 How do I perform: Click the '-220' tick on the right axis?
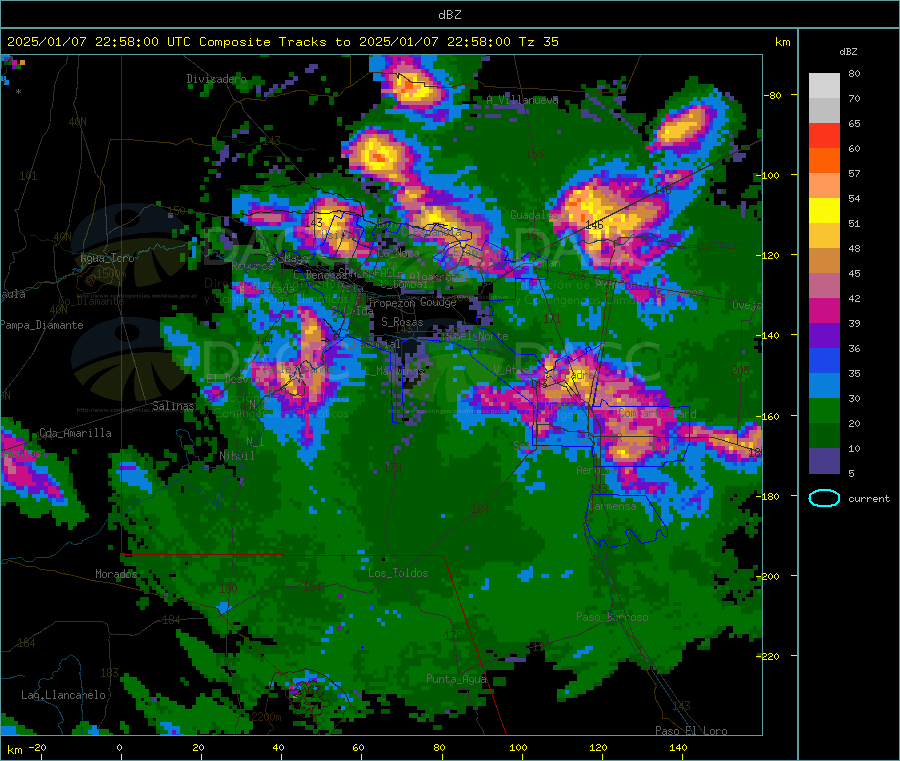(x=769, y=656)
